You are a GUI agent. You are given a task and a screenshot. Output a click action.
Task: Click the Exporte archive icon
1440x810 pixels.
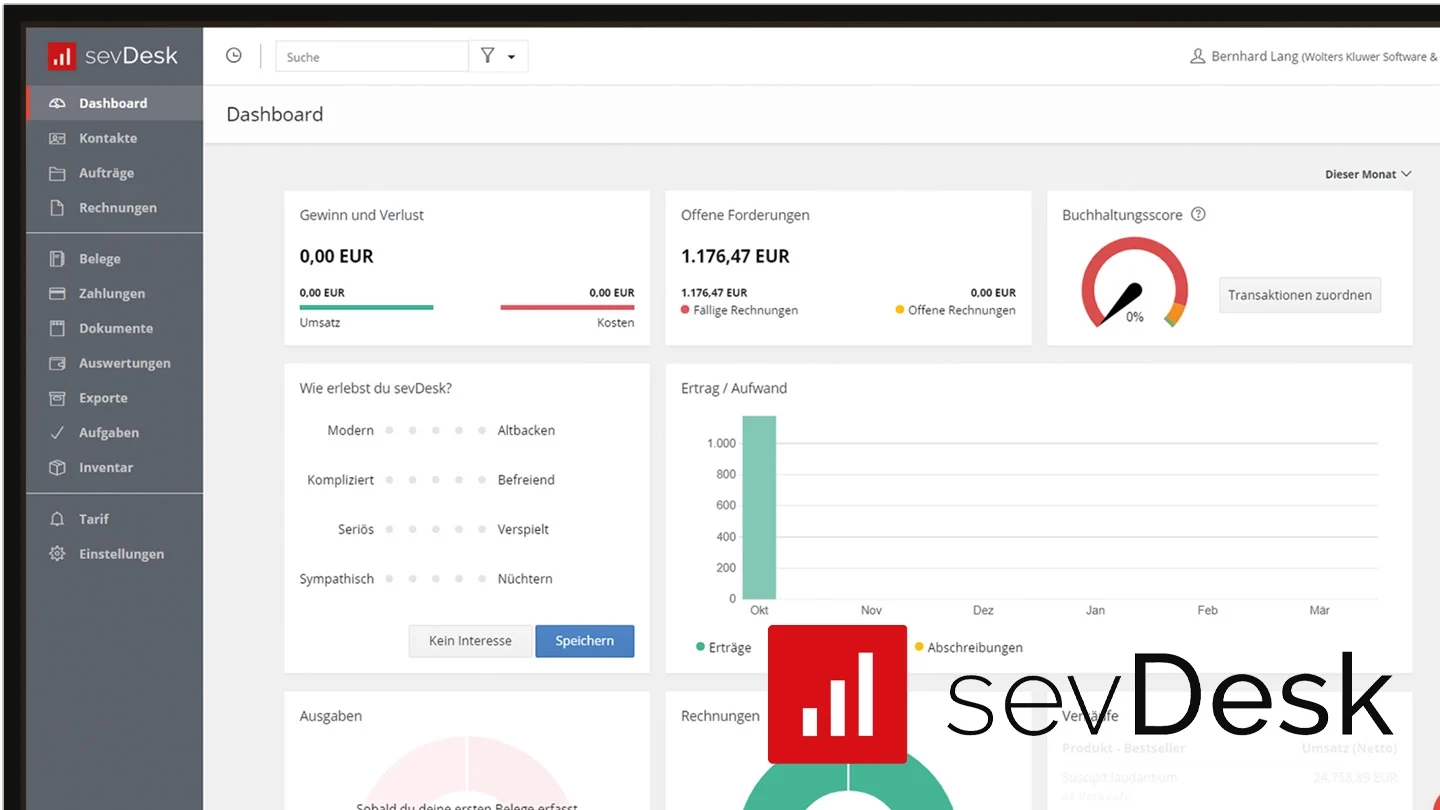tap(57, 398)
